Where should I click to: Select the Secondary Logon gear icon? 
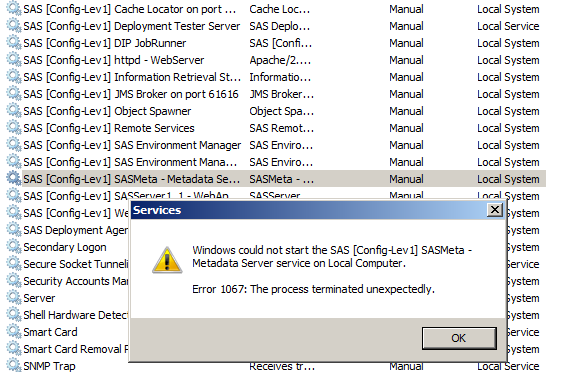coord(14,247)
